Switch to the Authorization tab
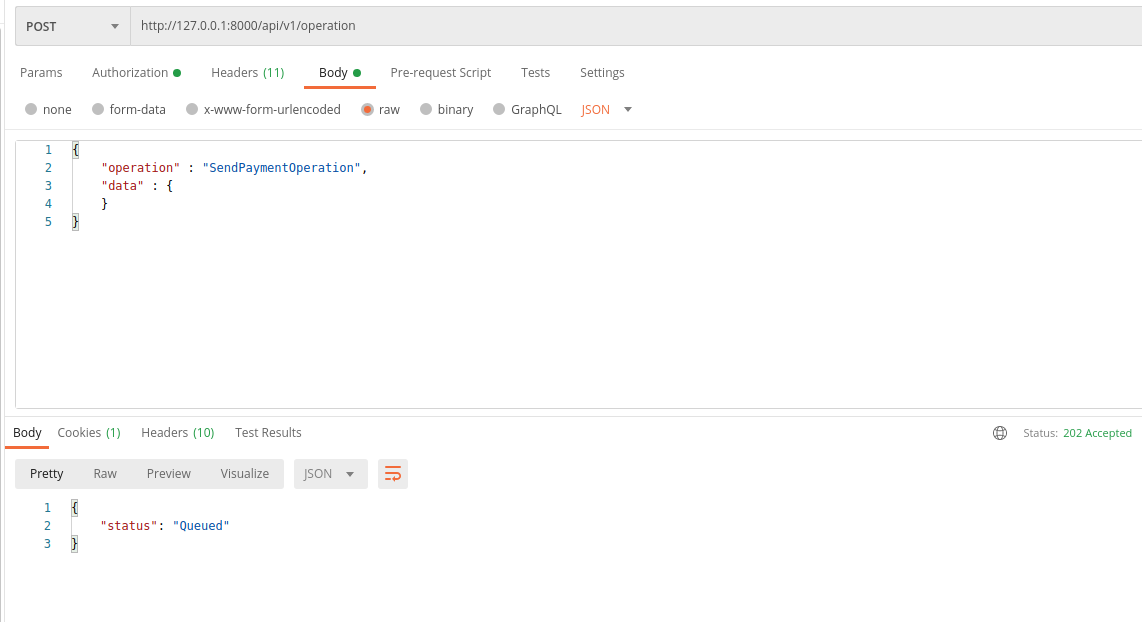The height and width of the screenshot is (622, 1142). coord(136,73)
